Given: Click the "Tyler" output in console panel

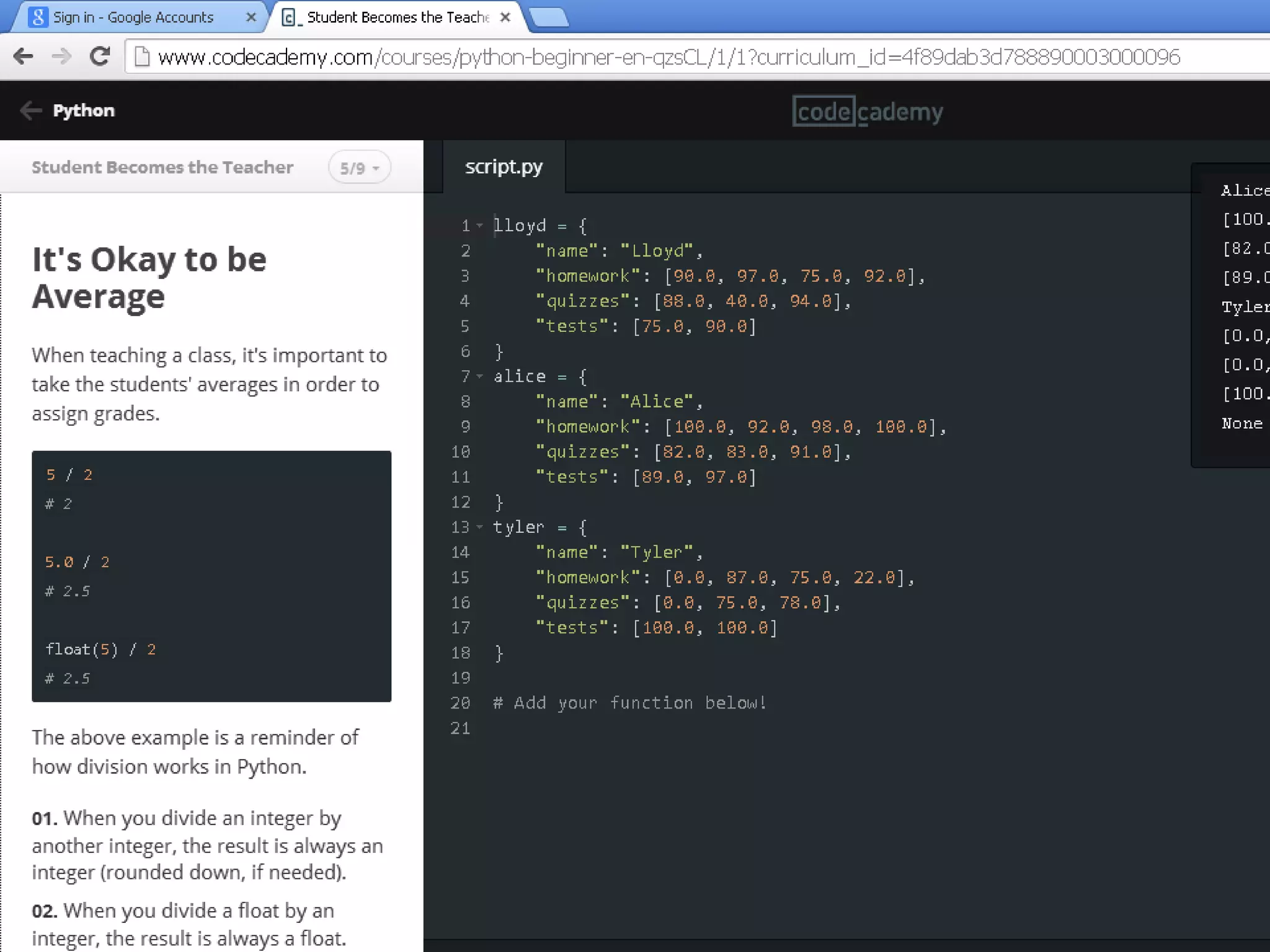Looking at the screenshot, I should [x=1245, y=307].
